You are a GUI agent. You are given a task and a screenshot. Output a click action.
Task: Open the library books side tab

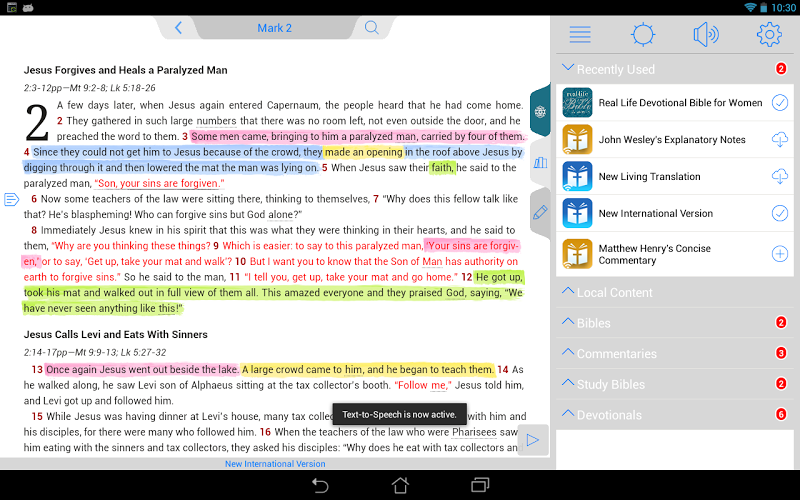tap(540, 163)
